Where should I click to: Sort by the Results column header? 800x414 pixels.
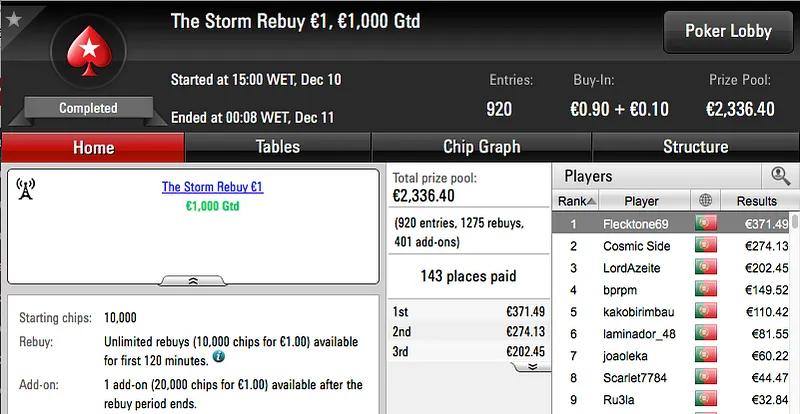tap(756, 201)
